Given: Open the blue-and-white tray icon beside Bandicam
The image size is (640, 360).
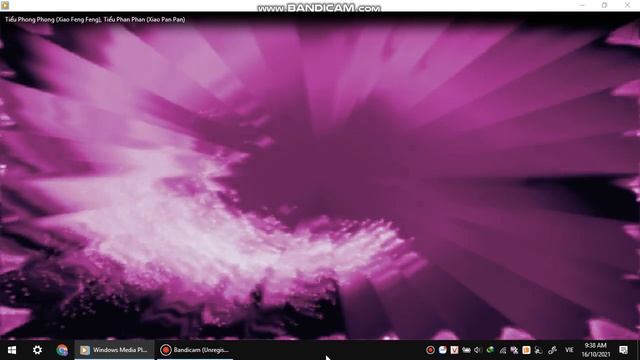Looking at the screenshot, I should 442,350.
